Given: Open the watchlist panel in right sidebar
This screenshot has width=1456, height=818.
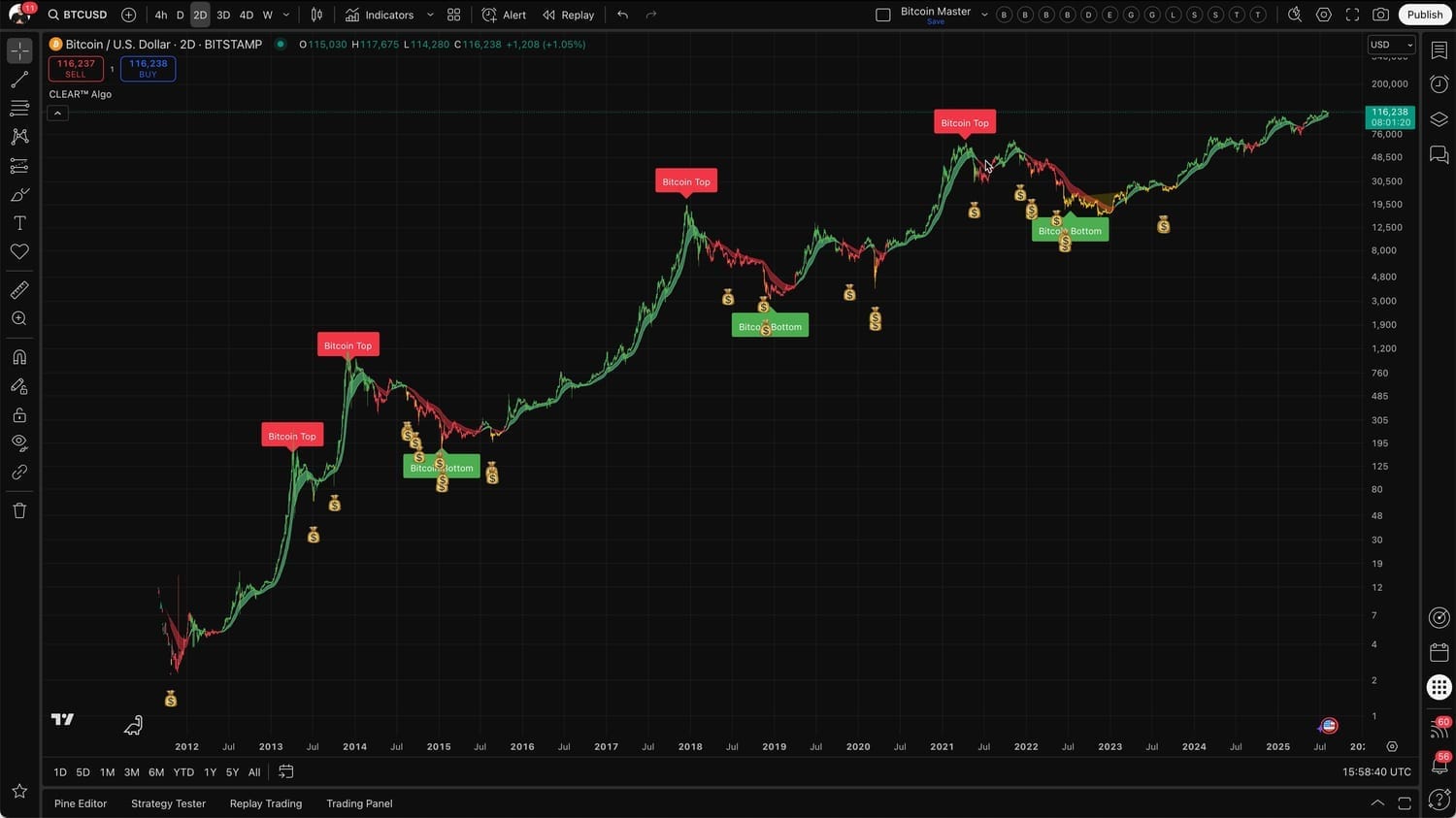Looking at the screenshot, I should (1439, 50).
